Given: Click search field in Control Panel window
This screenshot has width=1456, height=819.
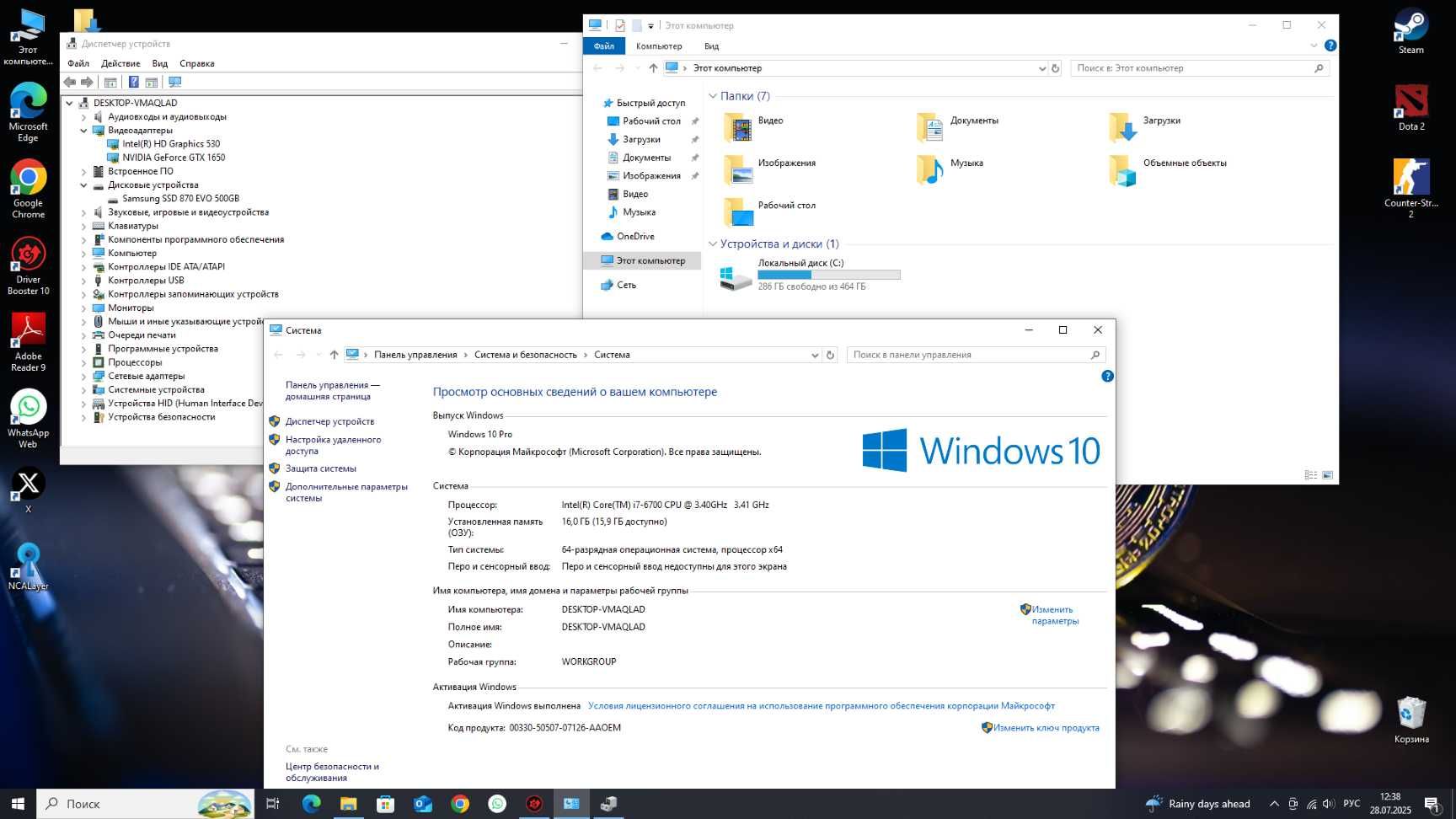Looking at the screenshot, I should pyautogui.click(x=976, y=355).
